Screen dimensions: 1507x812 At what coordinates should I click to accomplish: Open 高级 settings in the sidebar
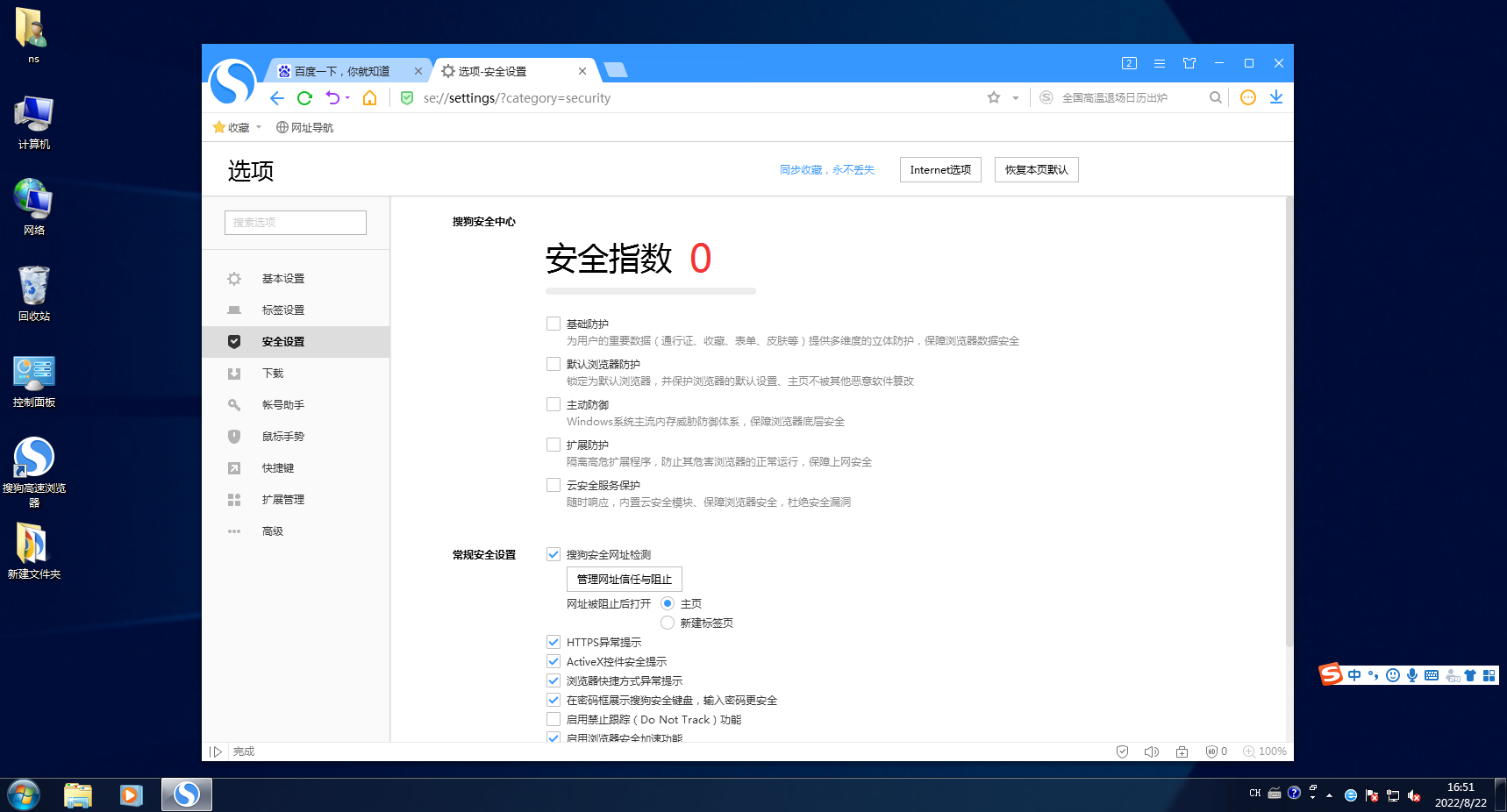pos(296,531)
